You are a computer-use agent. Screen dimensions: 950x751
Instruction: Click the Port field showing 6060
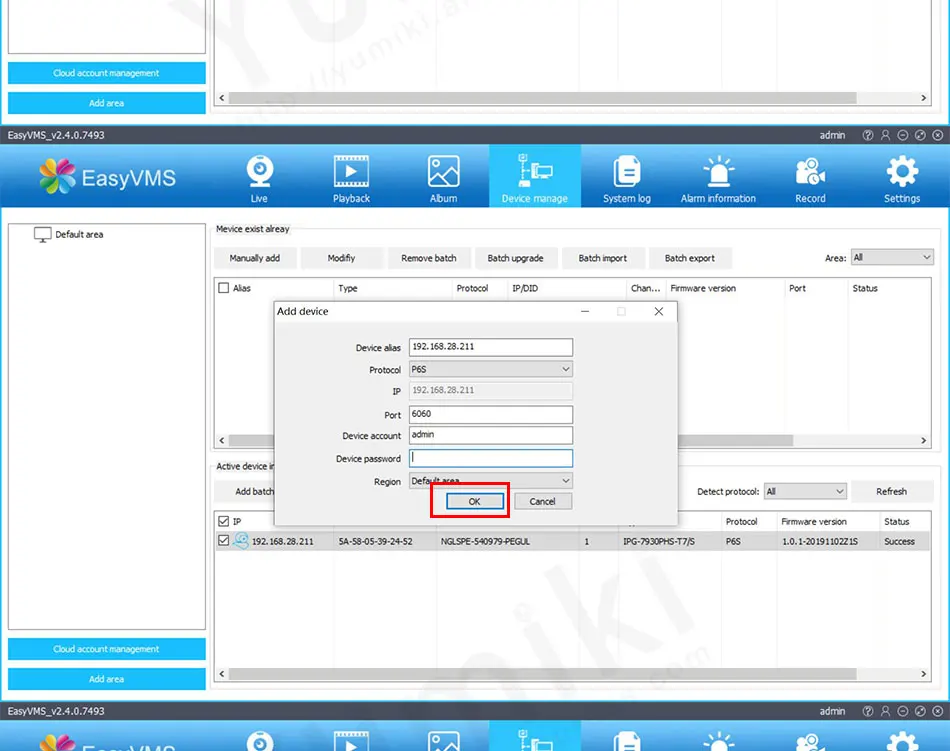(x=490, y=414)
